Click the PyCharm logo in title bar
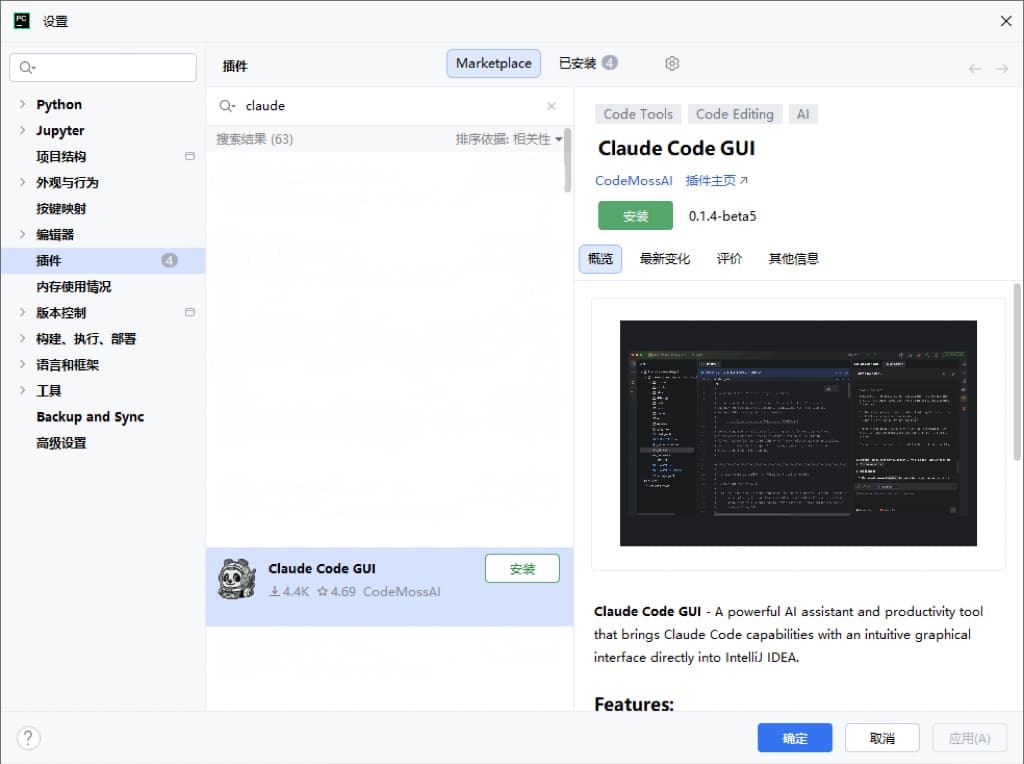The image size is (1024, 764). click(21, 21)
